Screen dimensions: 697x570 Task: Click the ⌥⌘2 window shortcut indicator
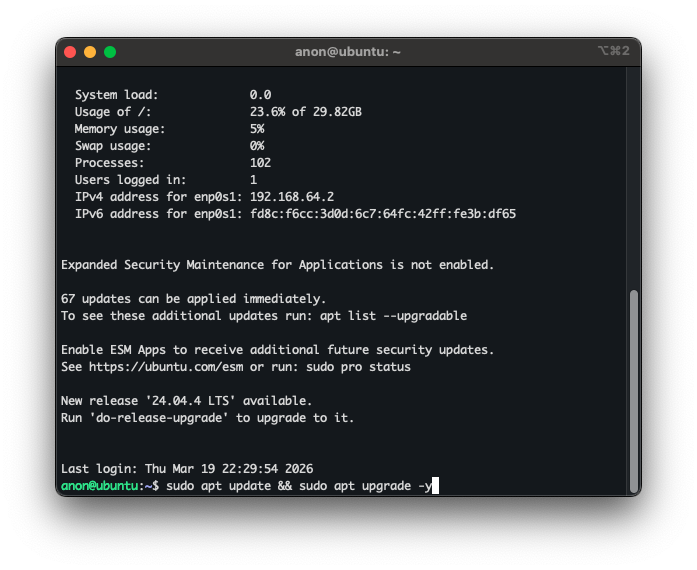613,51
